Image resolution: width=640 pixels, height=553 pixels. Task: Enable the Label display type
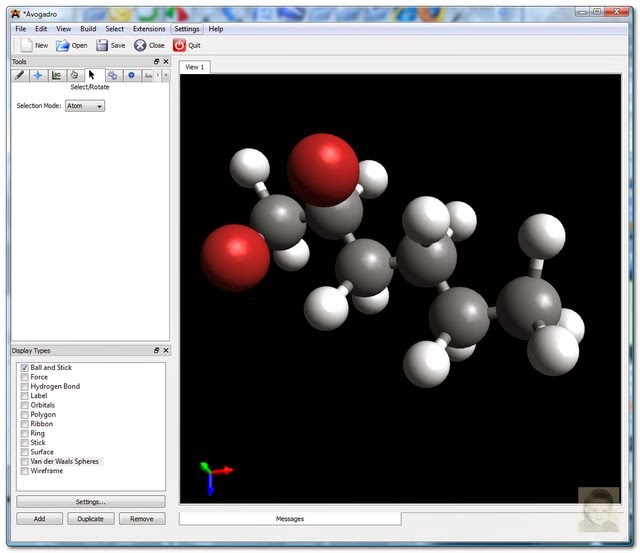[x=24, y=396]
